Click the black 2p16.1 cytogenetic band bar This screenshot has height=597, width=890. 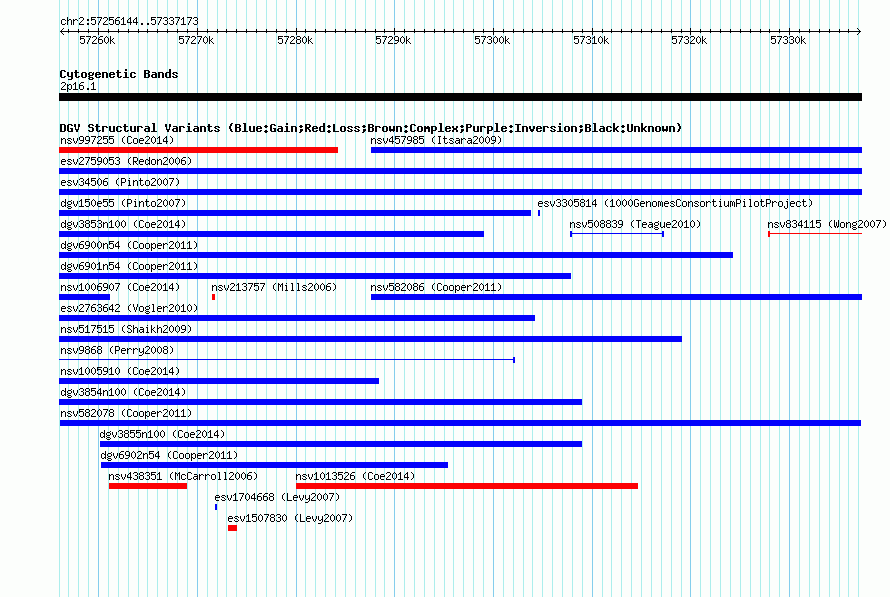460,97
